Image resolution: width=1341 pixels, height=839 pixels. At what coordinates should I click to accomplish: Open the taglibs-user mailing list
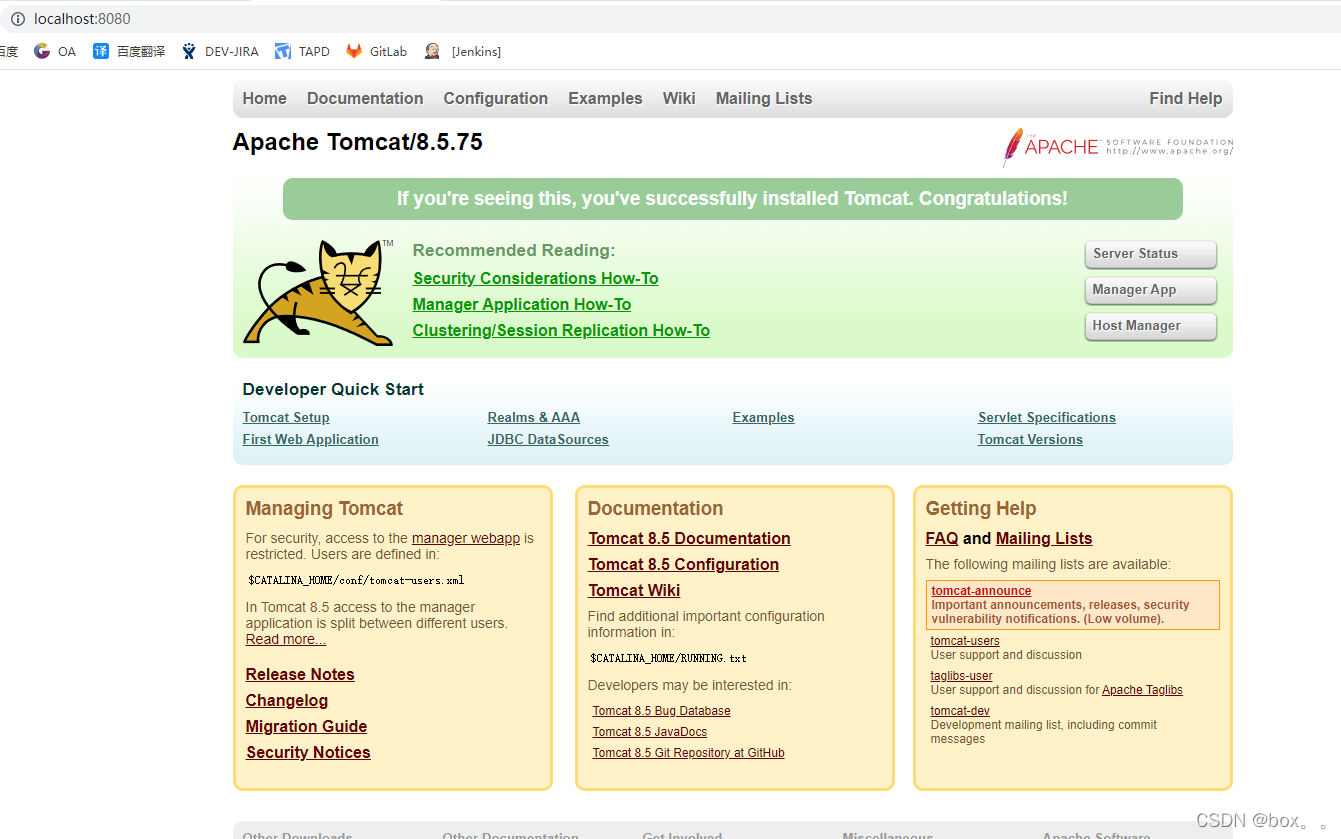click(962, 676)
